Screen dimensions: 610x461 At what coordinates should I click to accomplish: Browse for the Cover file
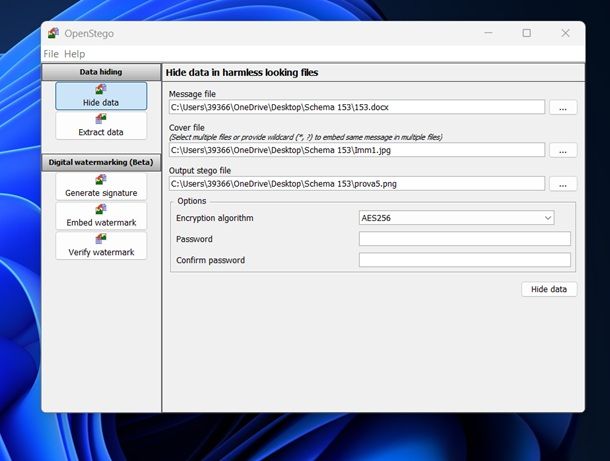[x=563, y=150]
